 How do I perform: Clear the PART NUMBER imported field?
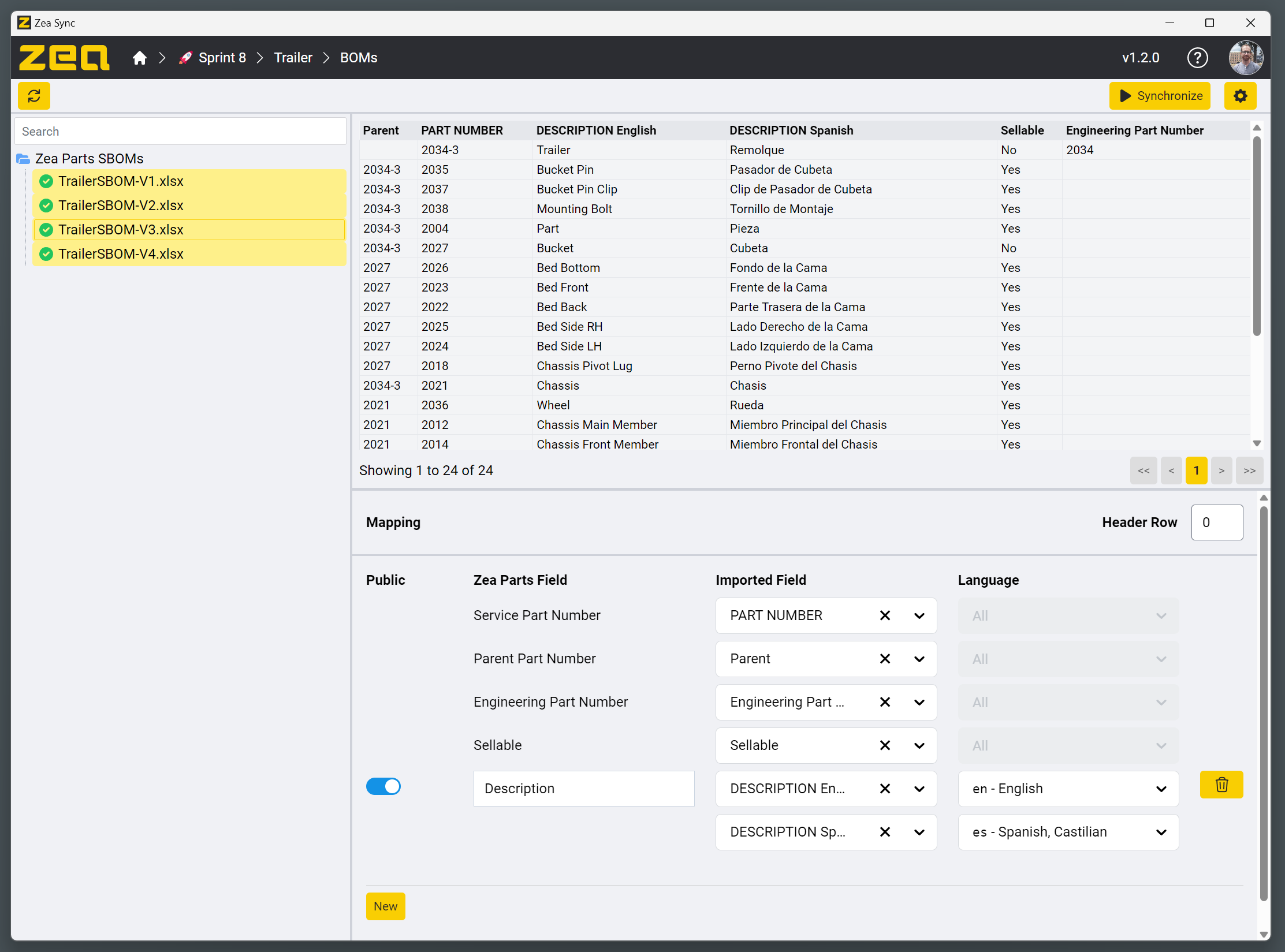(884, 615)
